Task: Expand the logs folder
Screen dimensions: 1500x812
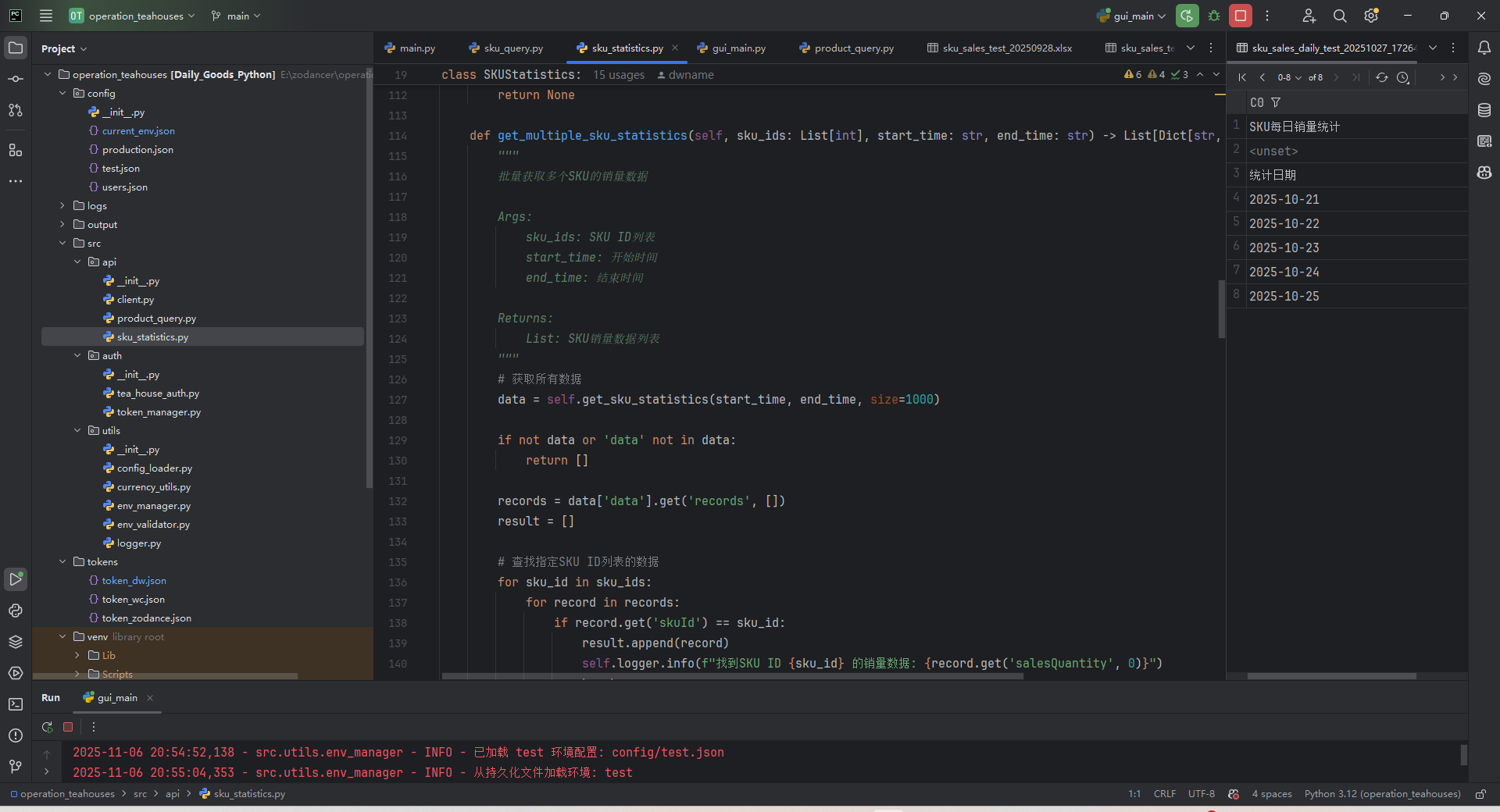Action: pyautogui.click(x=62, y=205)
